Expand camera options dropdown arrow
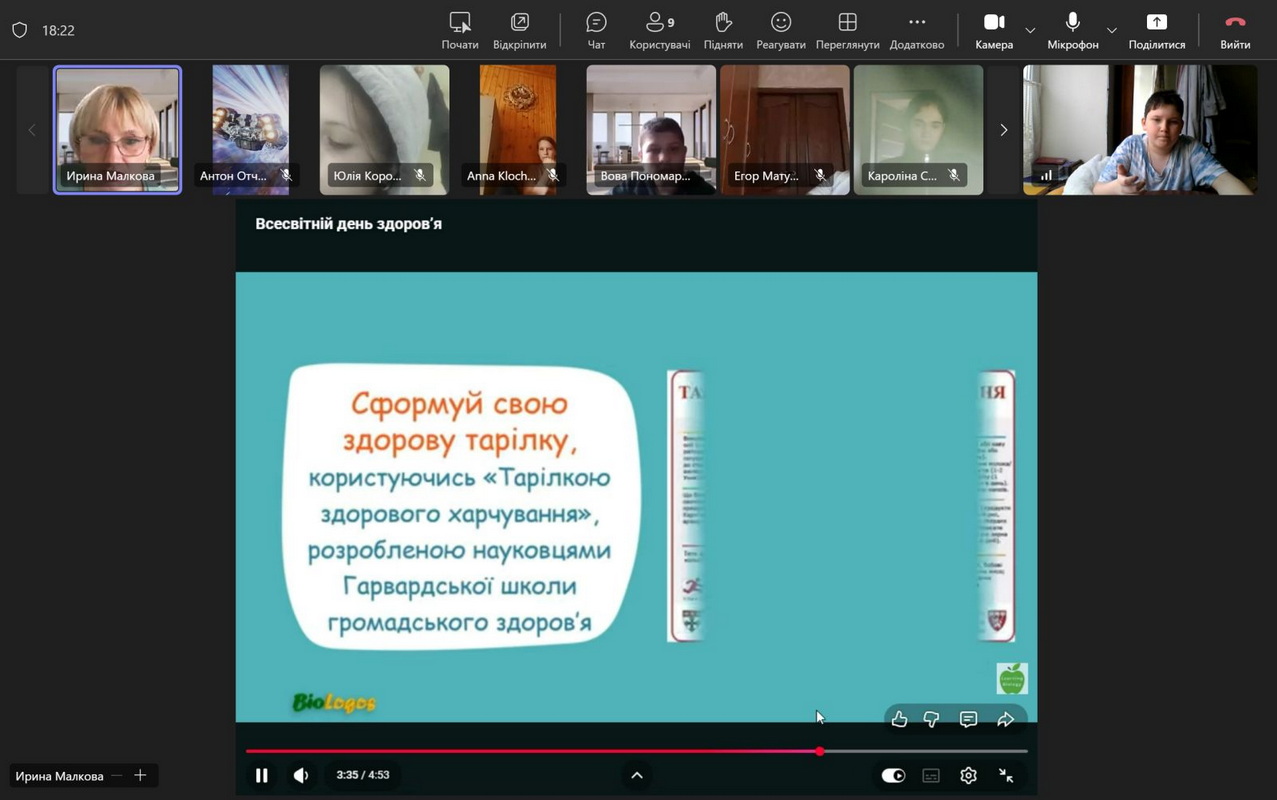The height and width of the screenshot is (800, 1277). point(1030,31)
